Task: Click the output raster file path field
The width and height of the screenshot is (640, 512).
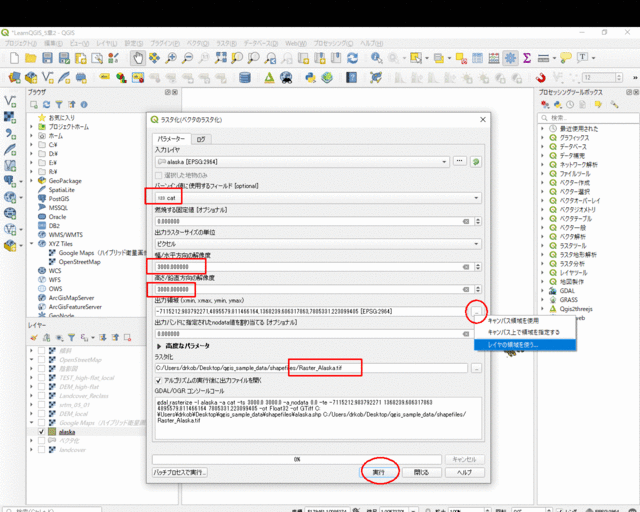Action: pyautogui.click(x=311, y=368)
